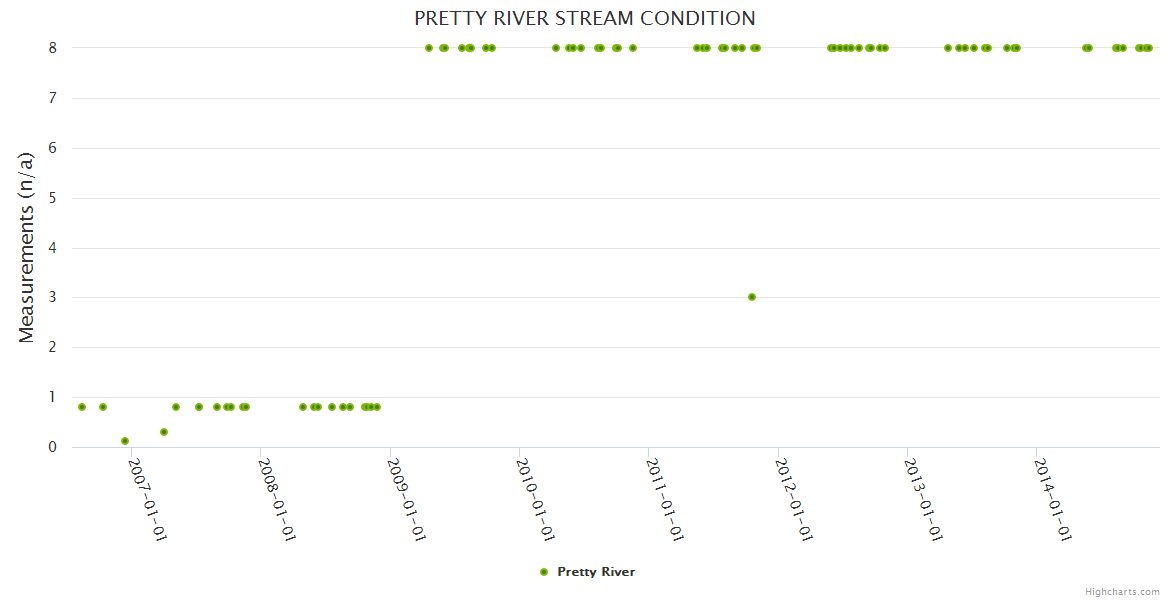Viewport: 1170px width, 600px height.
Task: Click the green legend marker dot
Action: coord(544,572)
